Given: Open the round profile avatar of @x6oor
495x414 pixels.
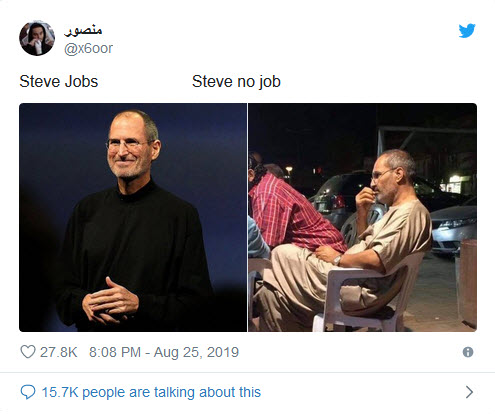Looking at the screenshot, I should point(37,38).
